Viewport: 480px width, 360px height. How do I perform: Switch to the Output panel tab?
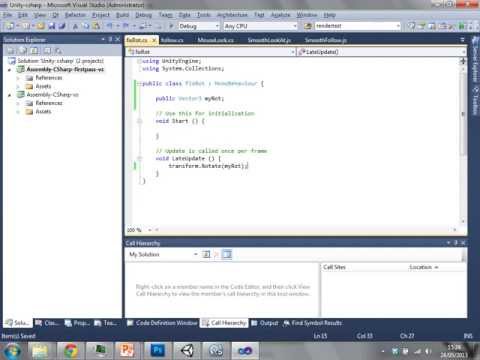(265, 323)
